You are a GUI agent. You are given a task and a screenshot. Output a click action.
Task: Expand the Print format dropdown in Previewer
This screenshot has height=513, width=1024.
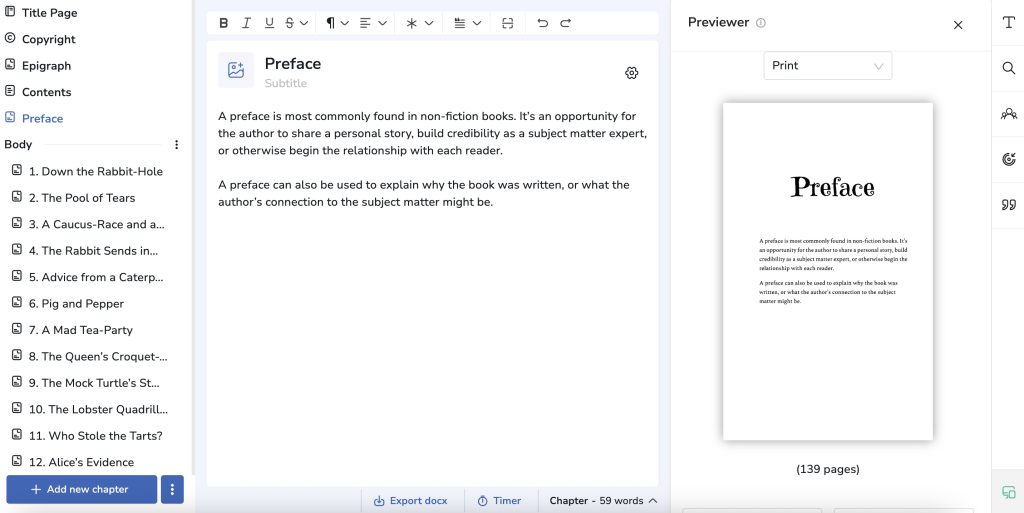click(827, 66)
